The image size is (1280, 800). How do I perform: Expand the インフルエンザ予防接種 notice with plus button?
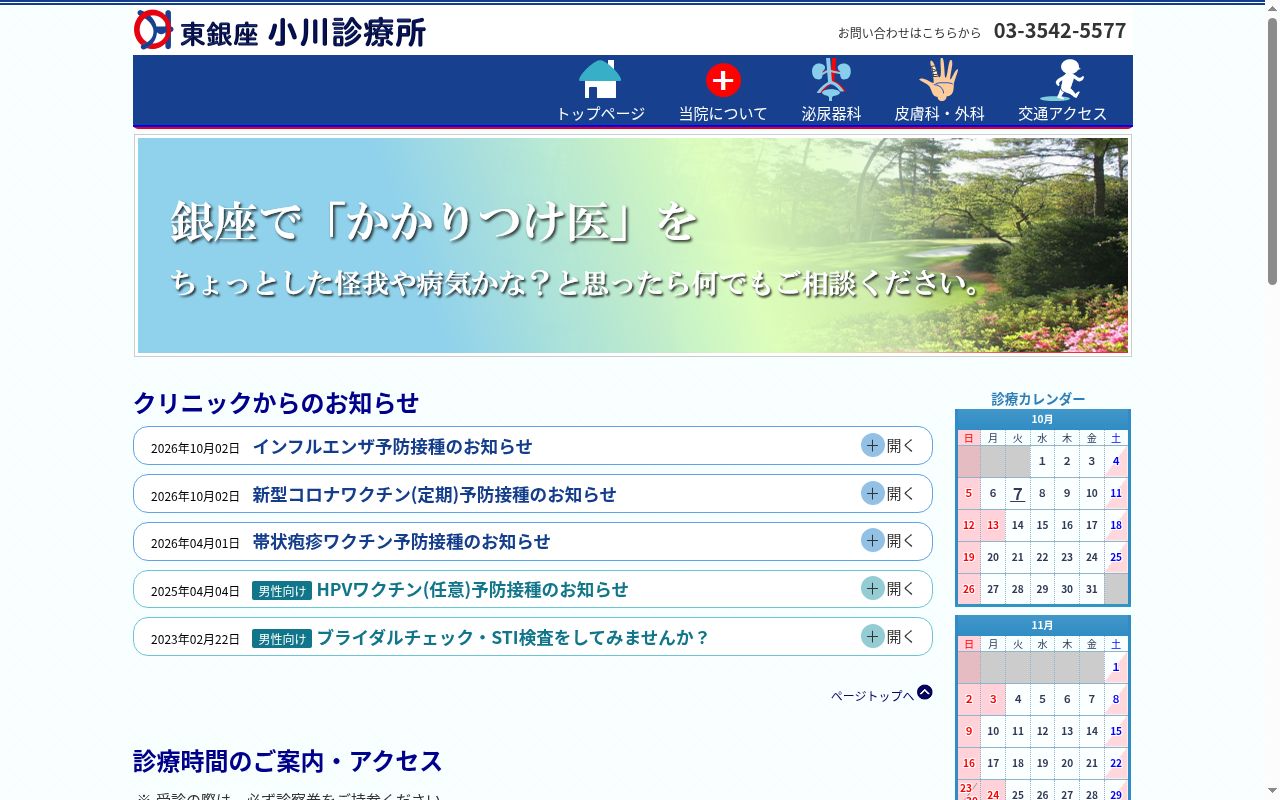tap(873, 445)
